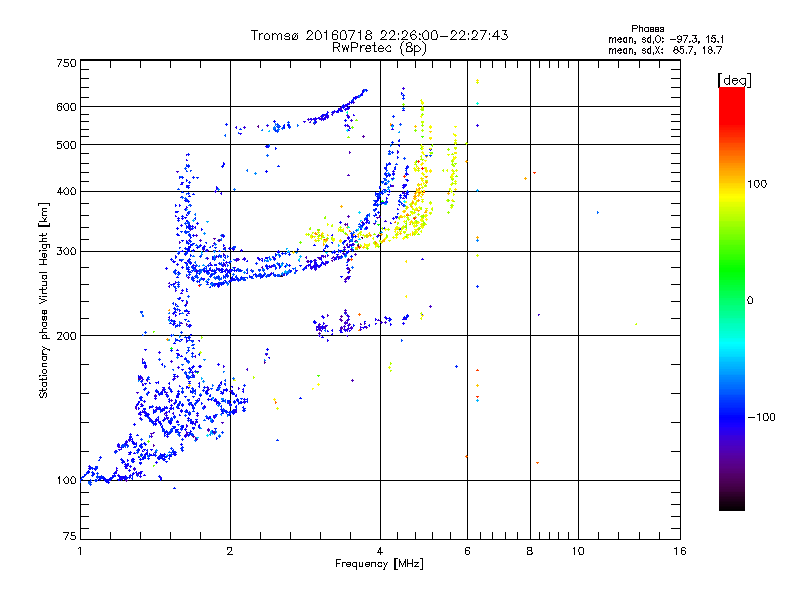Click the 'Stationary phase Virtual Height [km]' axis title

44,300
